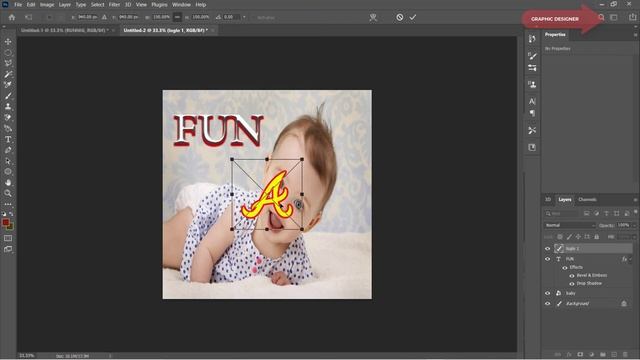Select the Lasso tool

pos(8,63)
